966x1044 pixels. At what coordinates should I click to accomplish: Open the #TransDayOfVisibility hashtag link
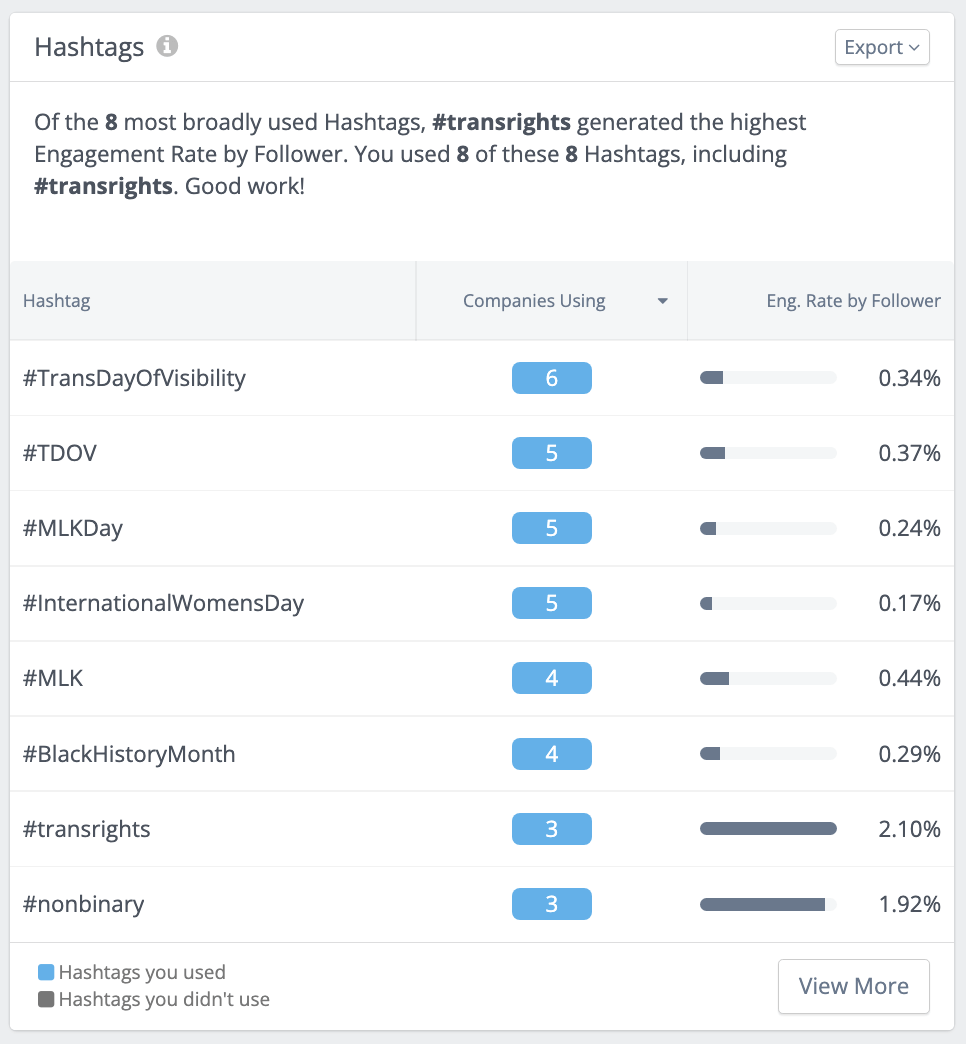click(x=134, y=378)
